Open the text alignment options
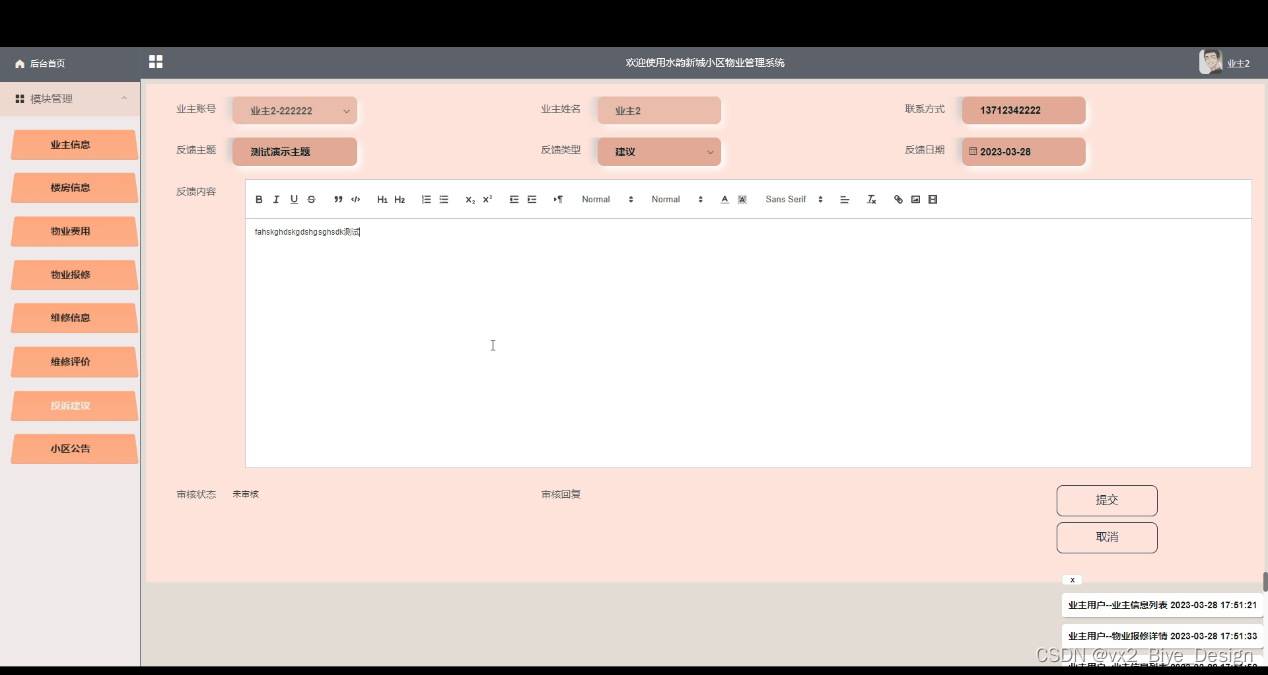 coord(845,200)
